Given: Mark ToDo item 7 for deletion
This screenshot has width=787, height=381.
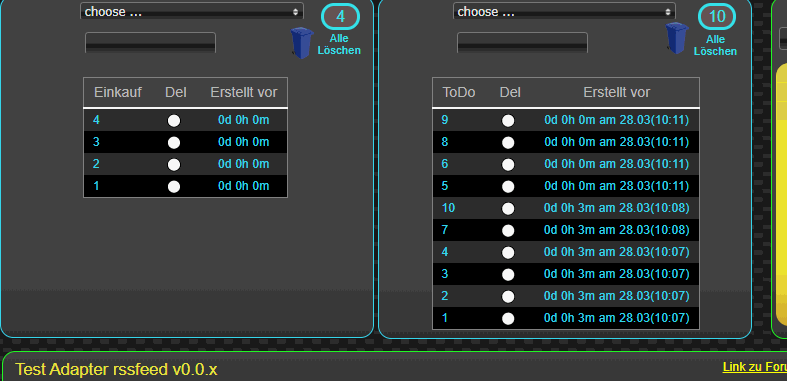Looking at the screenshot, I should pos(508,230).
